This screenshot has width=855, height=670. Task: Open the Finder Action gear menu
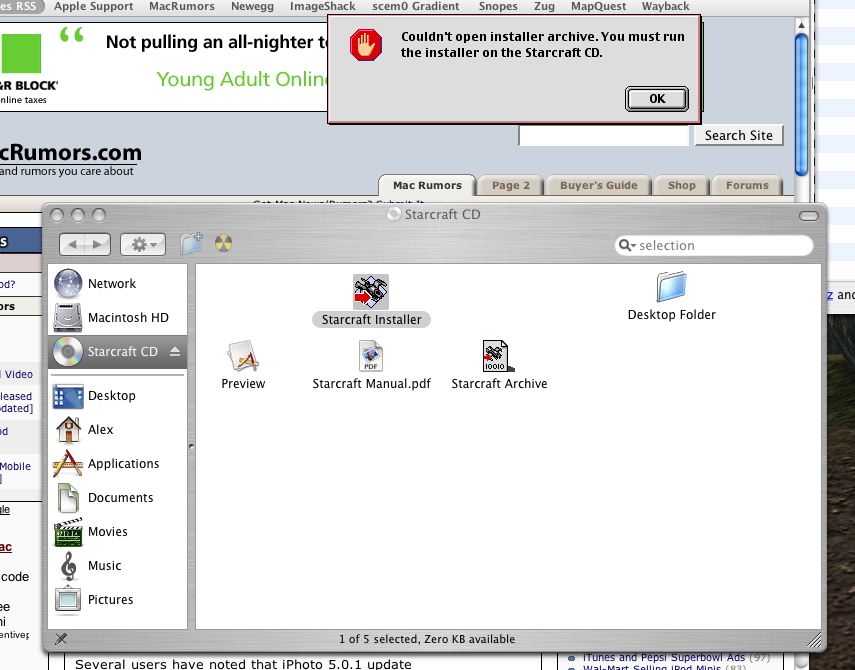point(143,244)
